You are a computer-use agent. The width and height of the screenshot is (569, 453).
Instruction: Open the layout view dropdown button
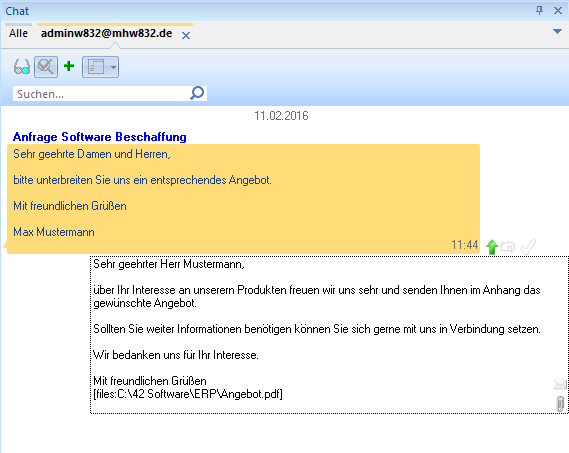[x=100, y=67]
